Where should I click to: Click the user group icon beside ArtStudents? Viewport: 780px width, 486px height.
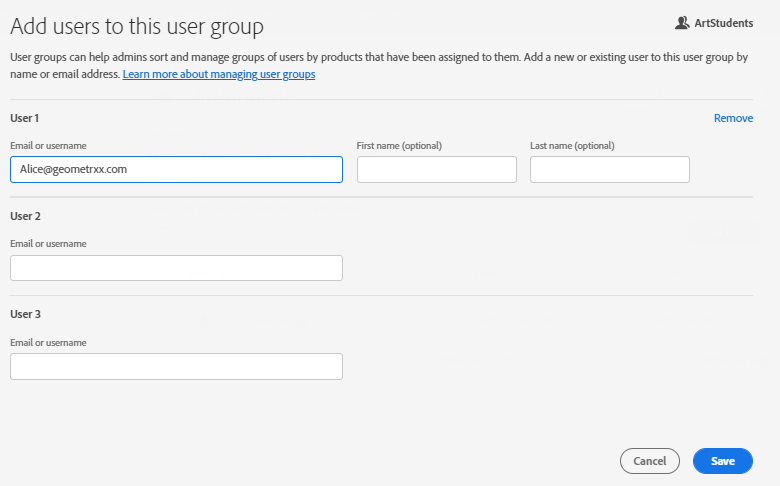[683, 22]
